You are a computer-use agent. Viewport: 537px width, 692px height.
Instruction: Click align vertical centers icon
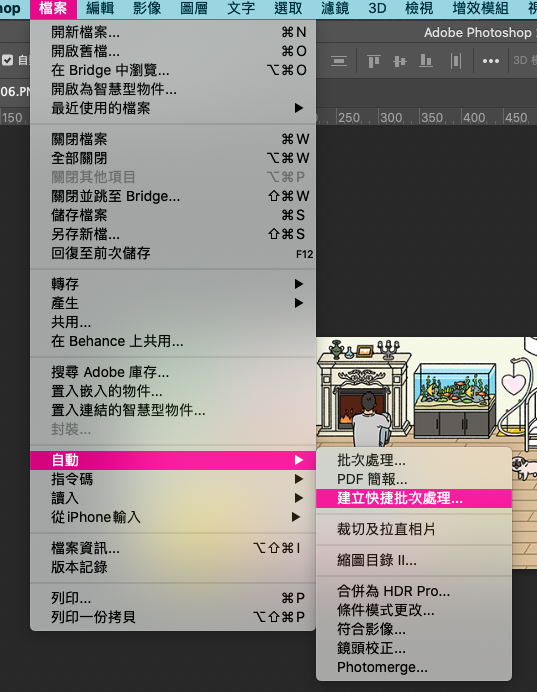coord(400,60)
